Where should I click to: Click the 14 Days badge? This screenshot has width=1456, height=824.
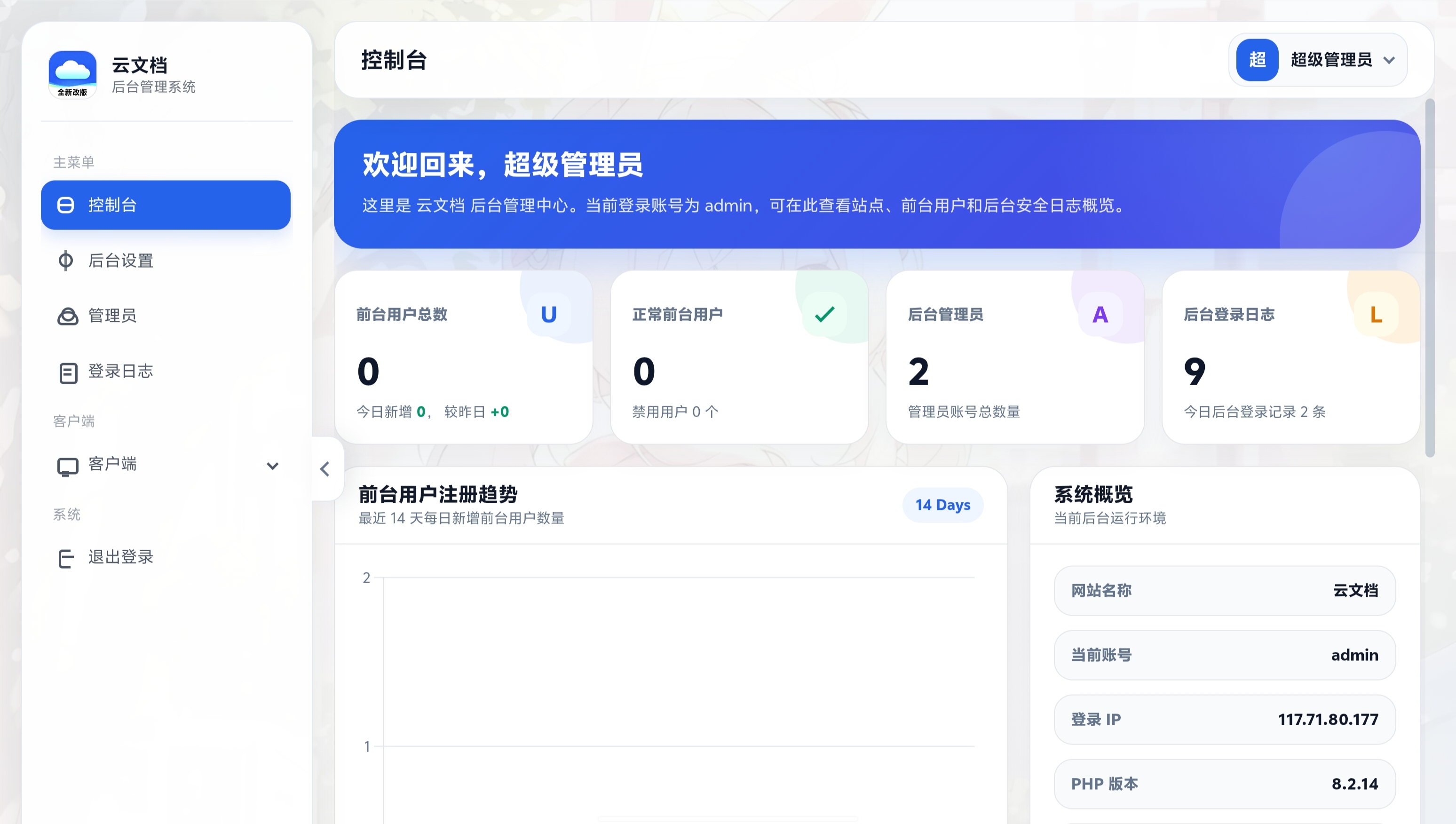pyautogui.click(x=943, y=505)
